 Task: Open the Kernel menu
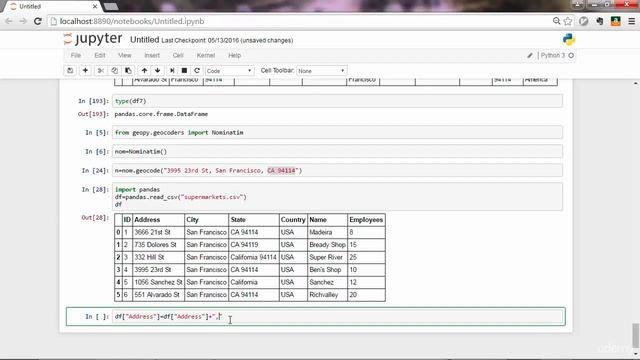(x=206, y=56)
